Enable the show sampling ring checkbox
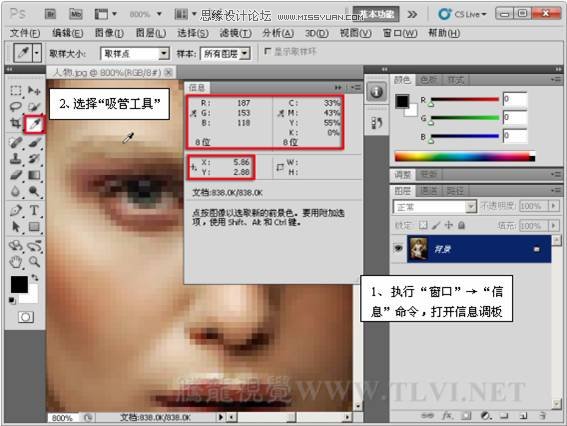 [267, 52]
